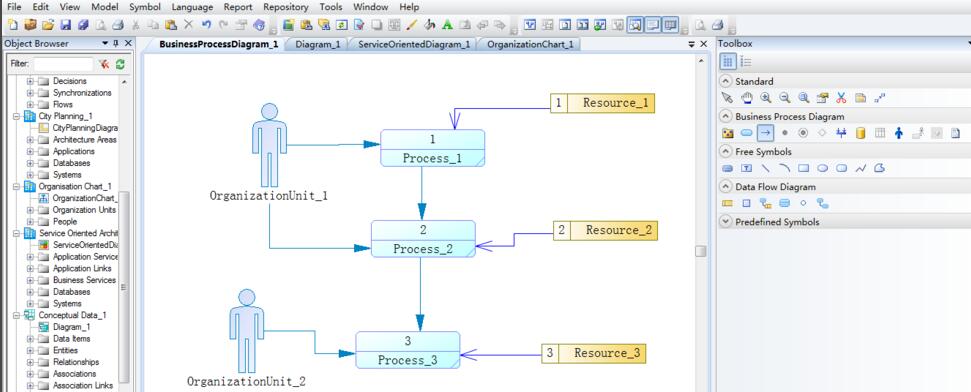
Task: Clear the Object Browser filter
Action: click(105, 64)
